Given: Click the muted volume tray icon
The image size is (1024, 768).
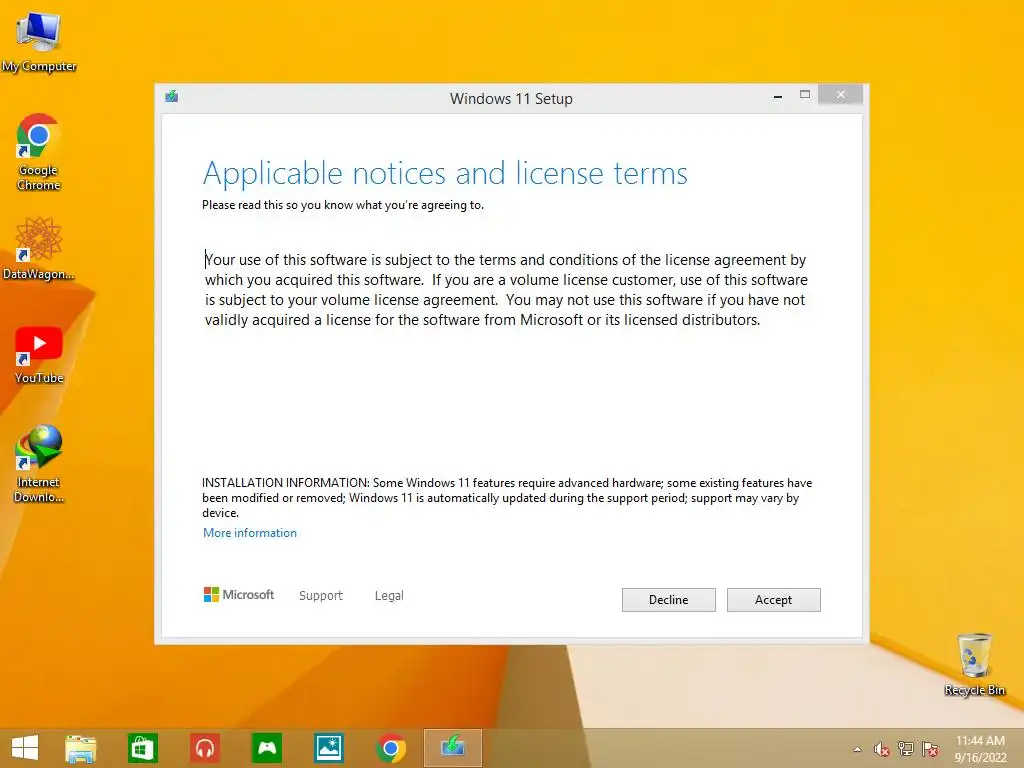Looking at the screenshot, I should 882,749.
